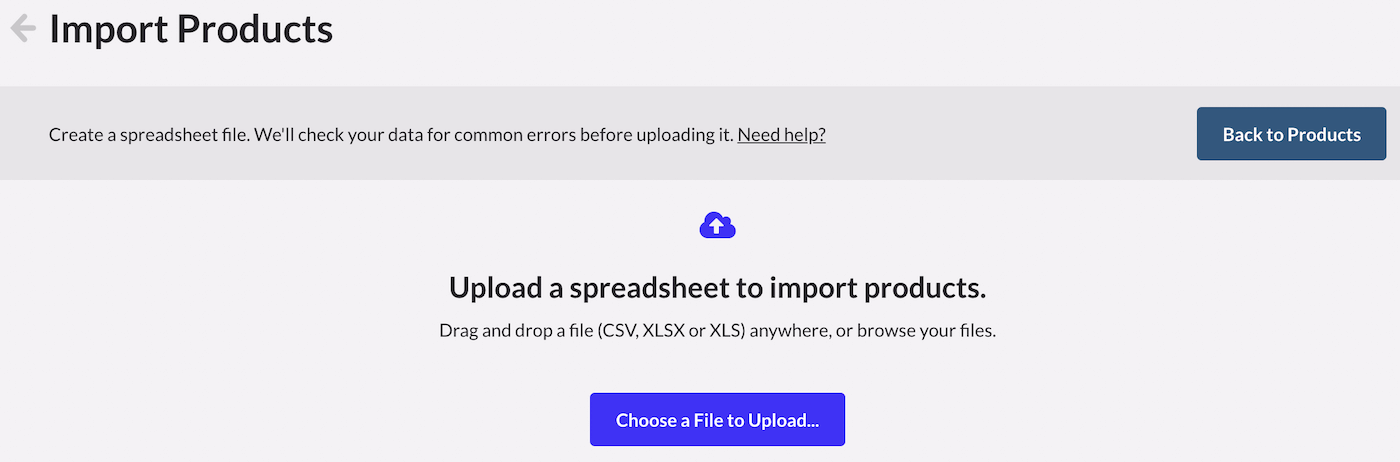Screen dimensions: 1400x462
Task: Return to the product list via dark blue button
Action: click(x=1291, y=134)
